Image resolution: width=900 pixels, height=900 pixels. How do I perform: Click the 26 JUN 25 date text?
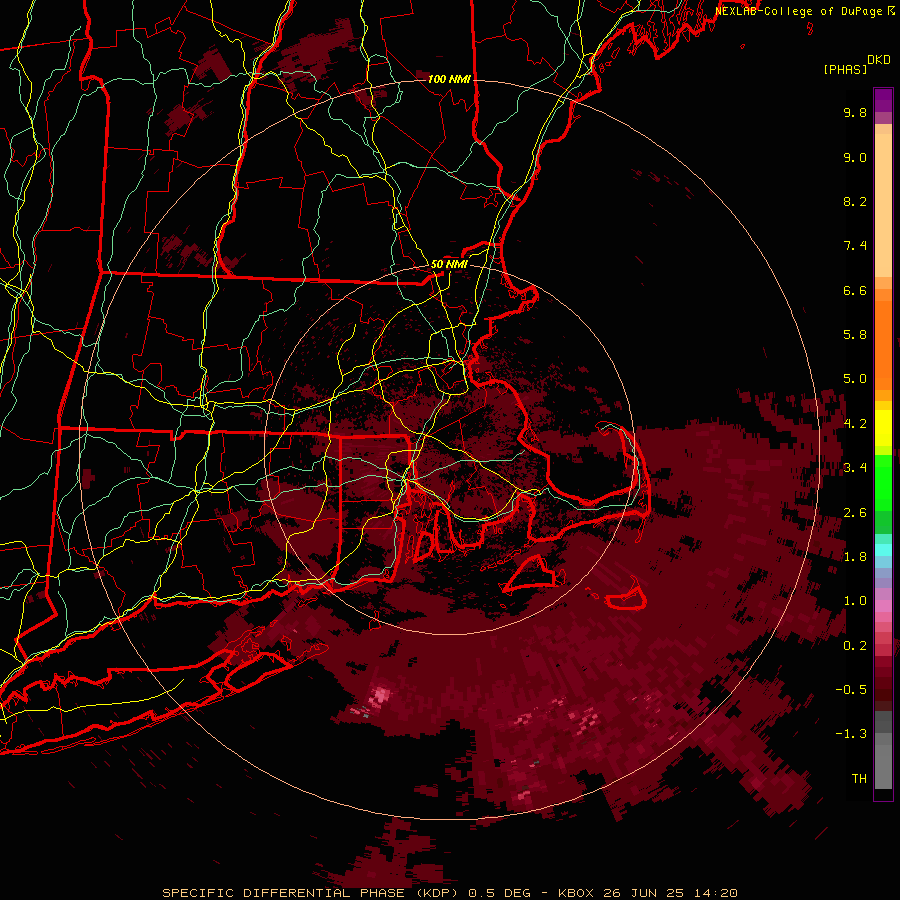643,893
